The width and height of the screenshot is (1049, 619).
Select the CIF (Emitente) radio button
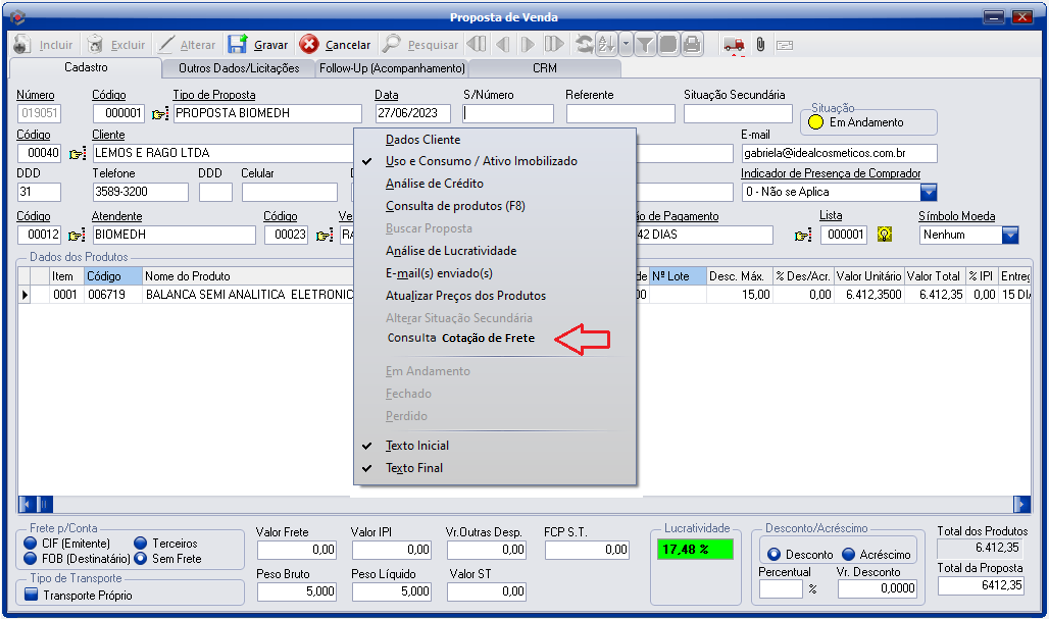pyautogui.click(x=31, y=543)
